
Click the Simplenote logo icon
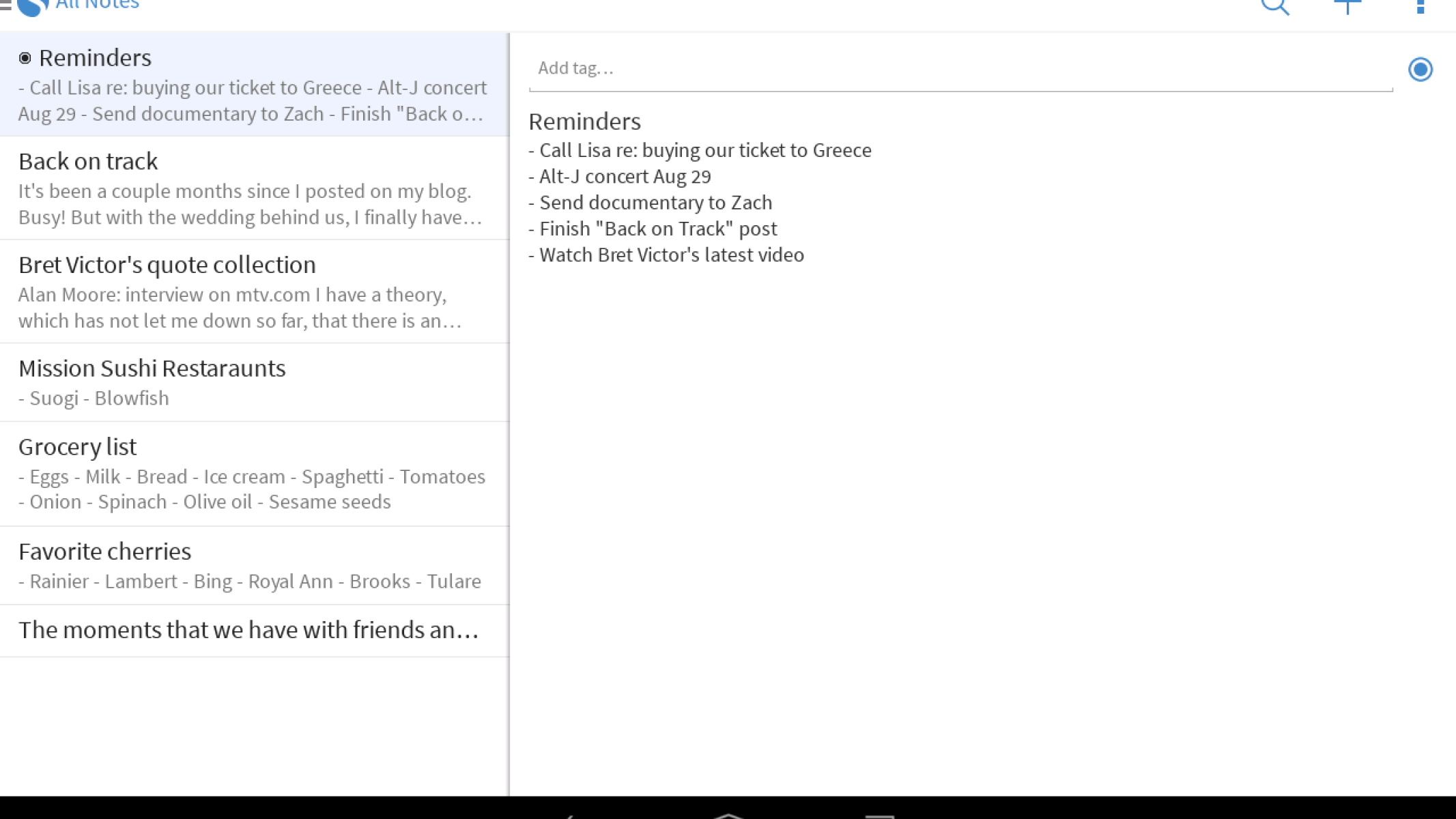click(x=33, y=7)
